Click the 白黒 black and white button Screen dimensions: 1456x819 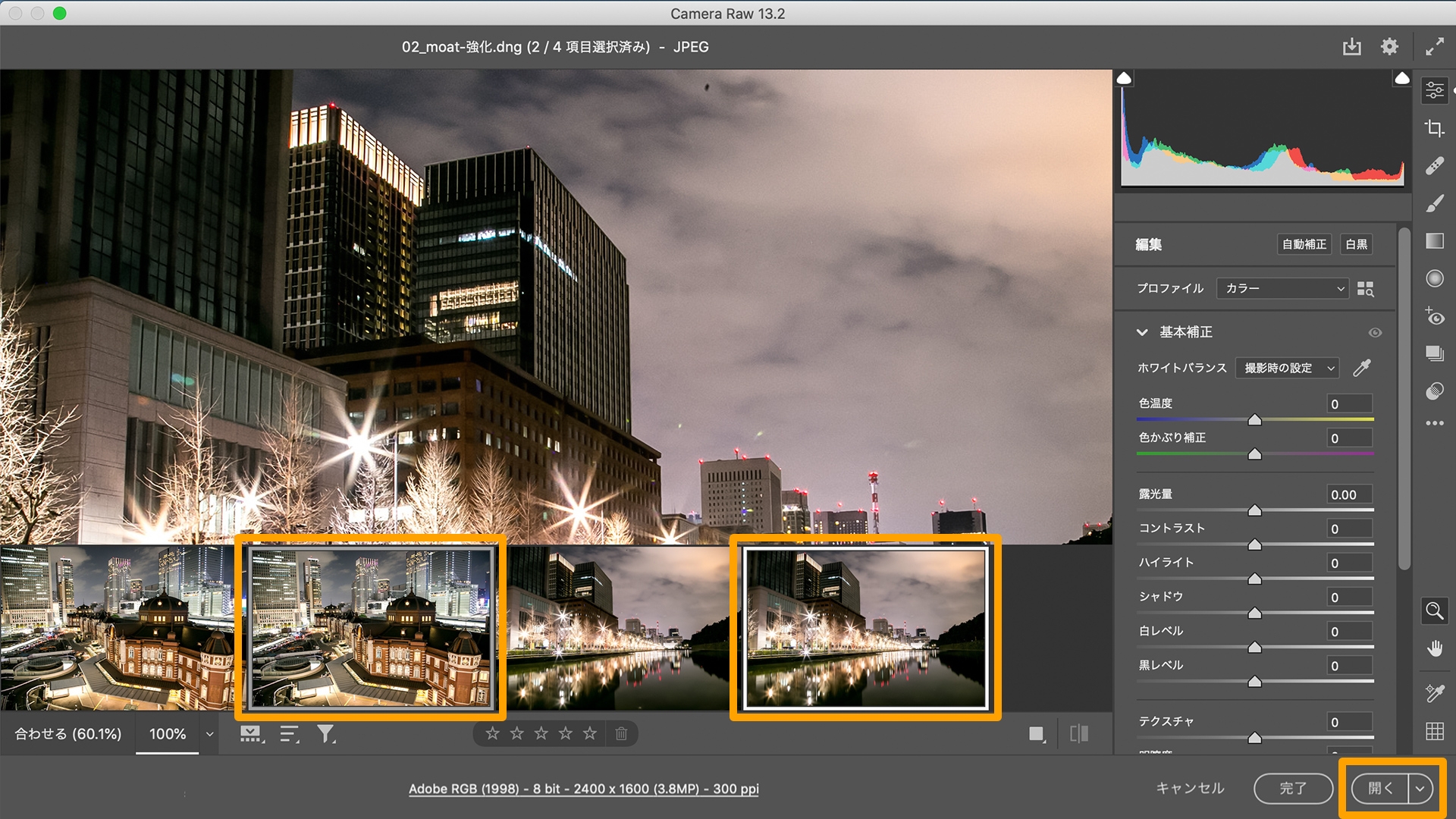pyautogui.click(x=1357, y=244)
